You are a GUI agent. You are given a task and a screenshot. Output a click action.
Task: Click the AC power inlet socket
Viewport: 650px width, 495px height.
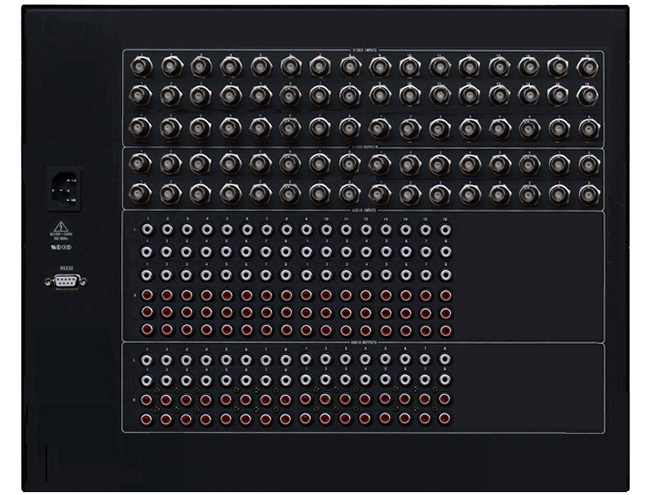(64, 189)
